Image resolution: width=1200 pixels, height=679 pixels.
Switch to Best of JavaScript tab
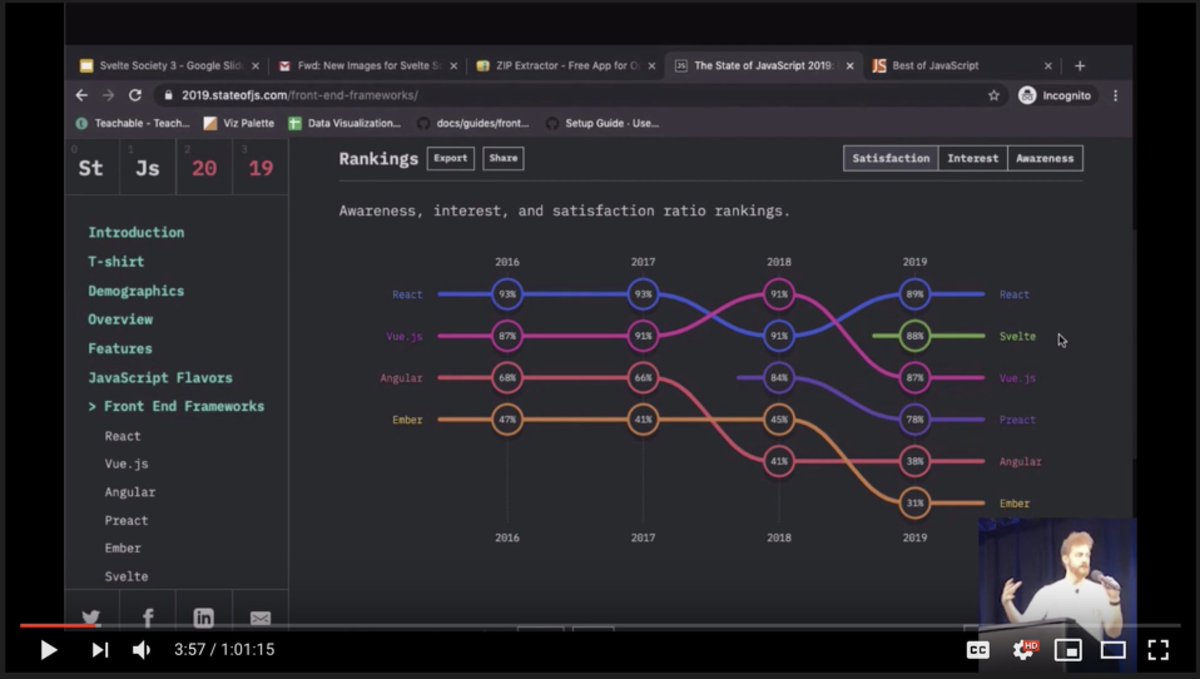pyautogui.click(x=962, y=66)
